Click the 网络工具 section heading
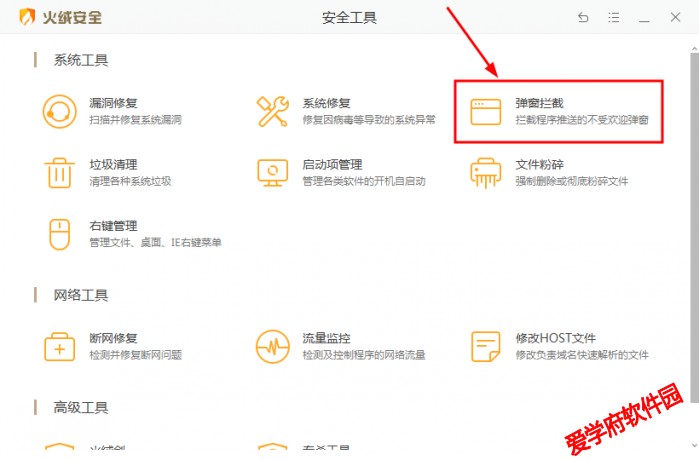699x460 pixels. pyautogui.click(x=81, y=295)
